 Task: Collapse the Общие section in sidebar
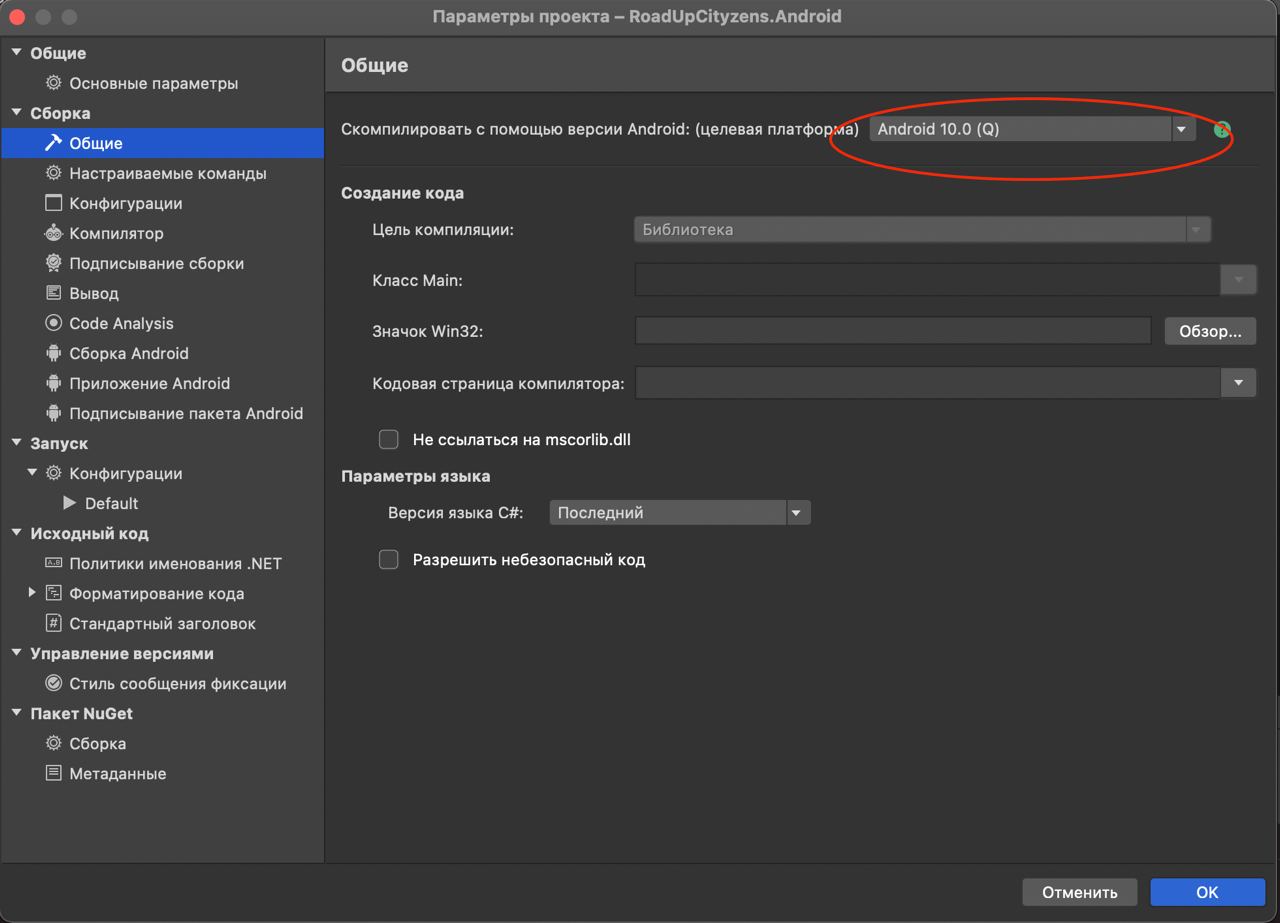coord(16,52)
